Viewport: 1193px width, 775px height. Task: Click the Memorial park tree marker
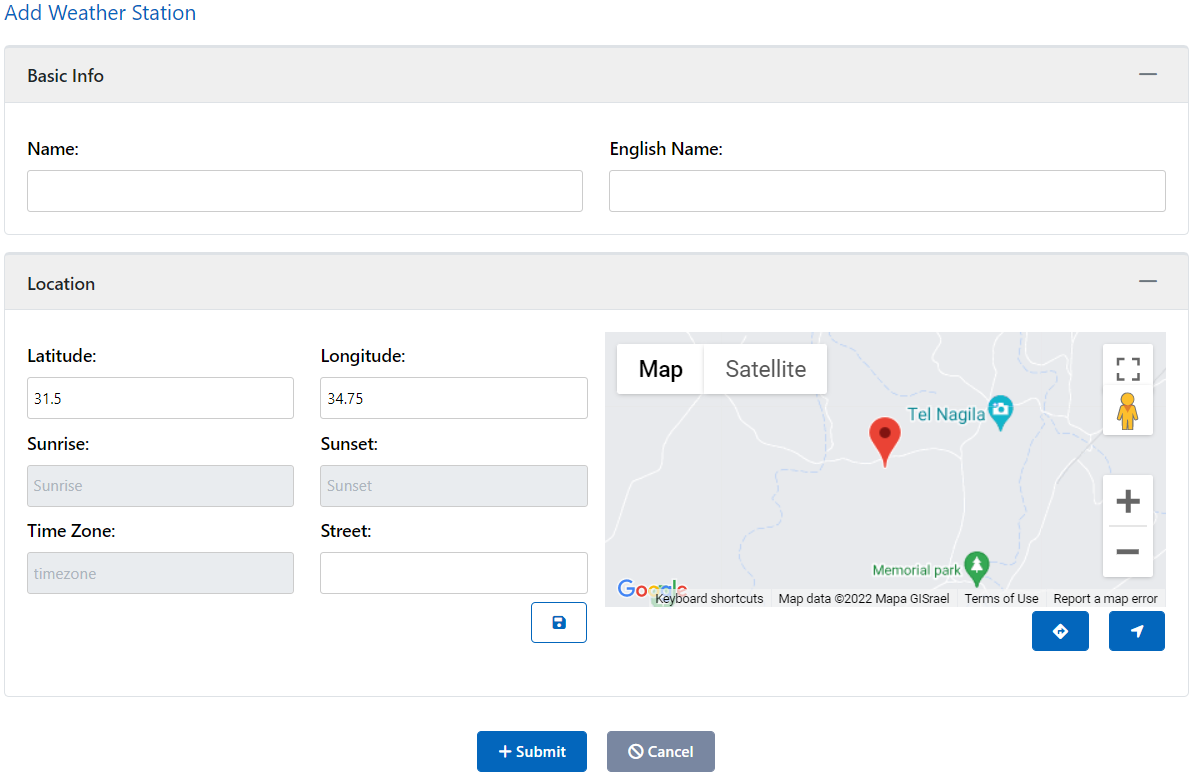click(976, 566)
